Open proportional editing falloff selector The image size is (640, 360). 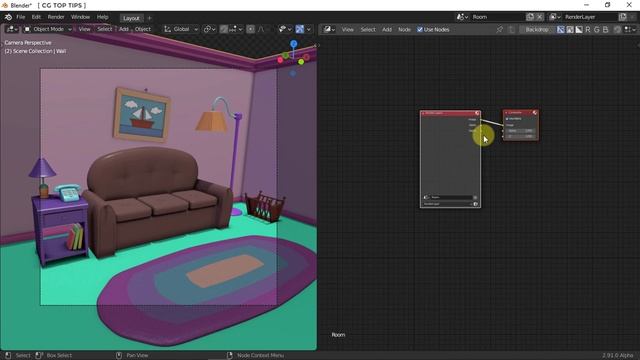click(262, 29)
